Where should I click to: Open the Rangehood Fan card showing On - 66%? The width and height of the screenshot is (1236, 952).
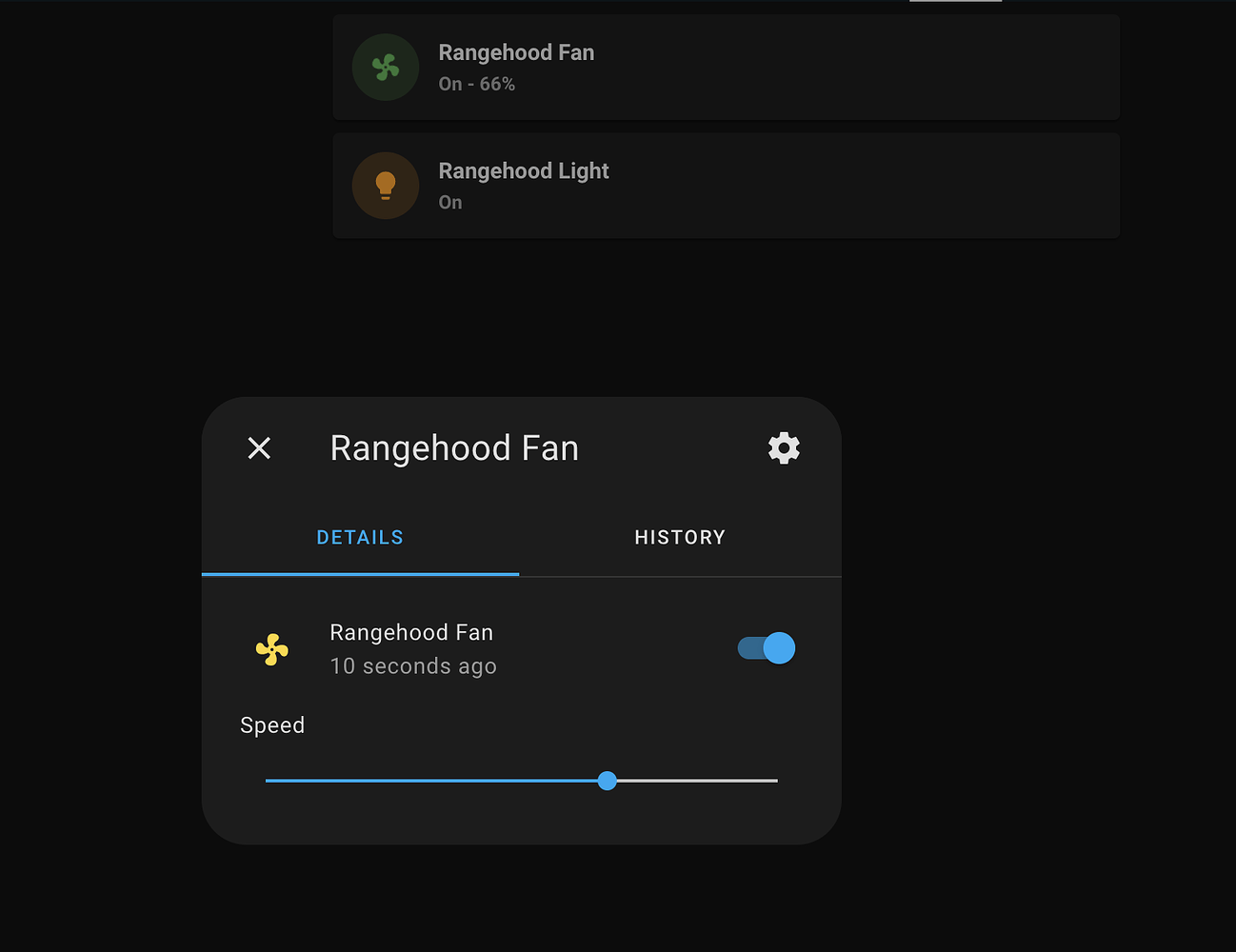(x=726, y=67)
